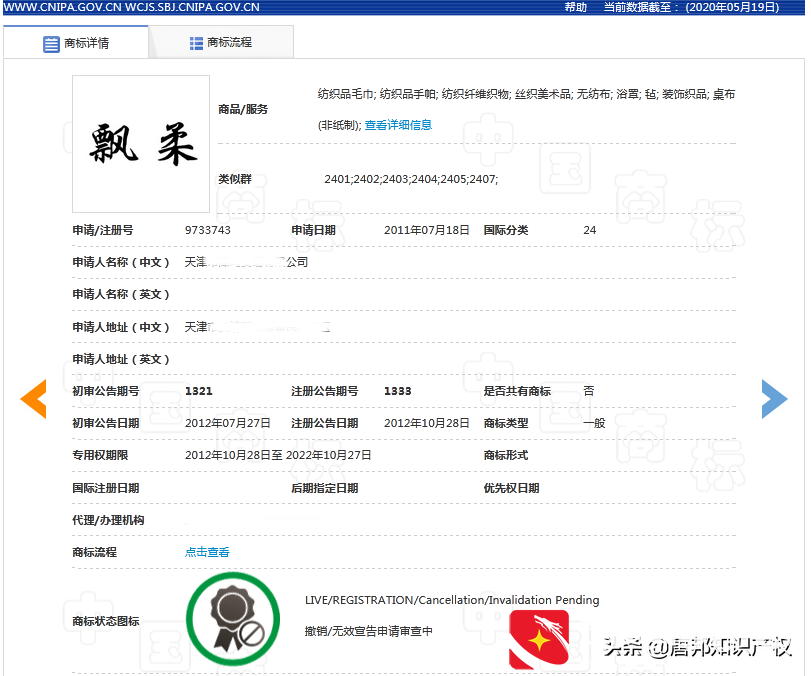Go to the next trademark with the blue arrow

coord(774,398)
